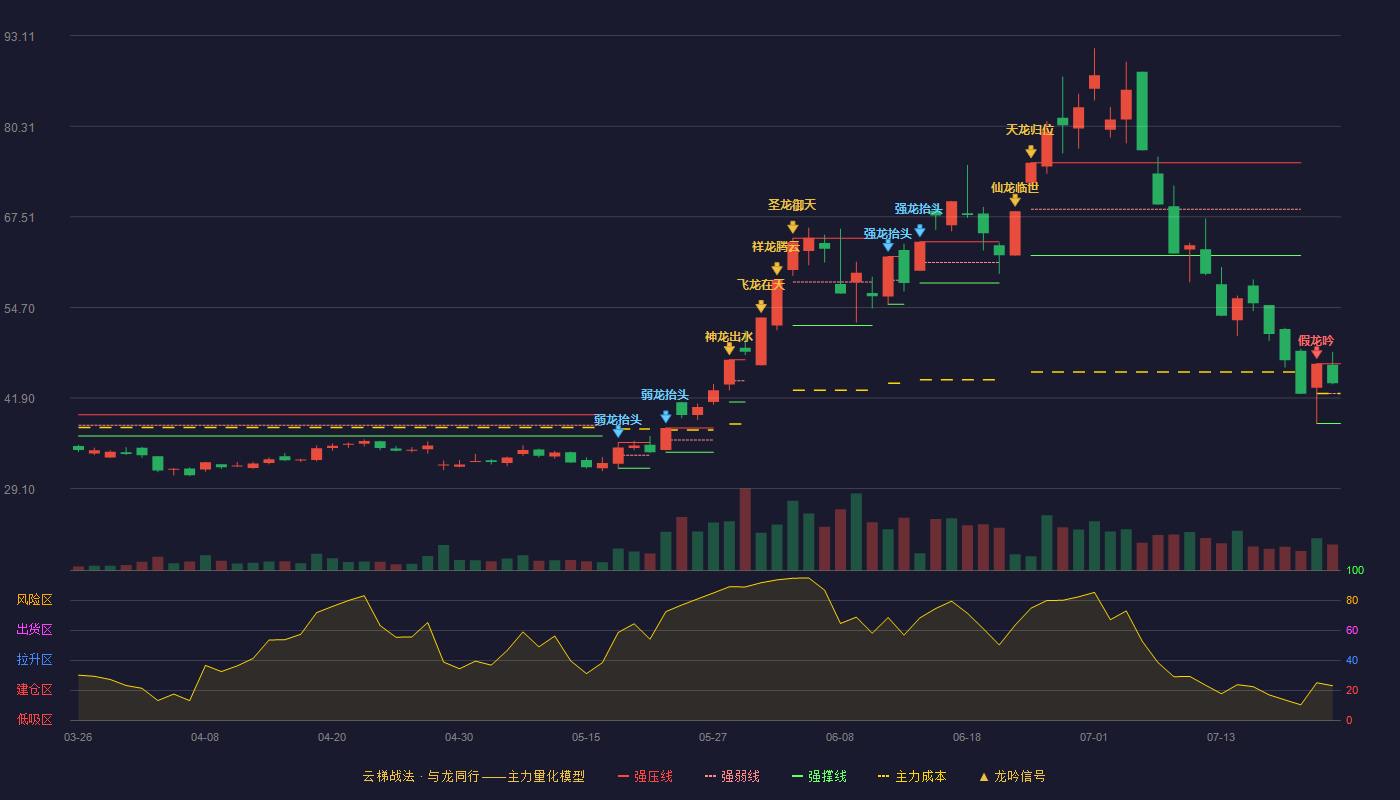
Task: Click the red 20 indicator axis label
Action: 1352,690
